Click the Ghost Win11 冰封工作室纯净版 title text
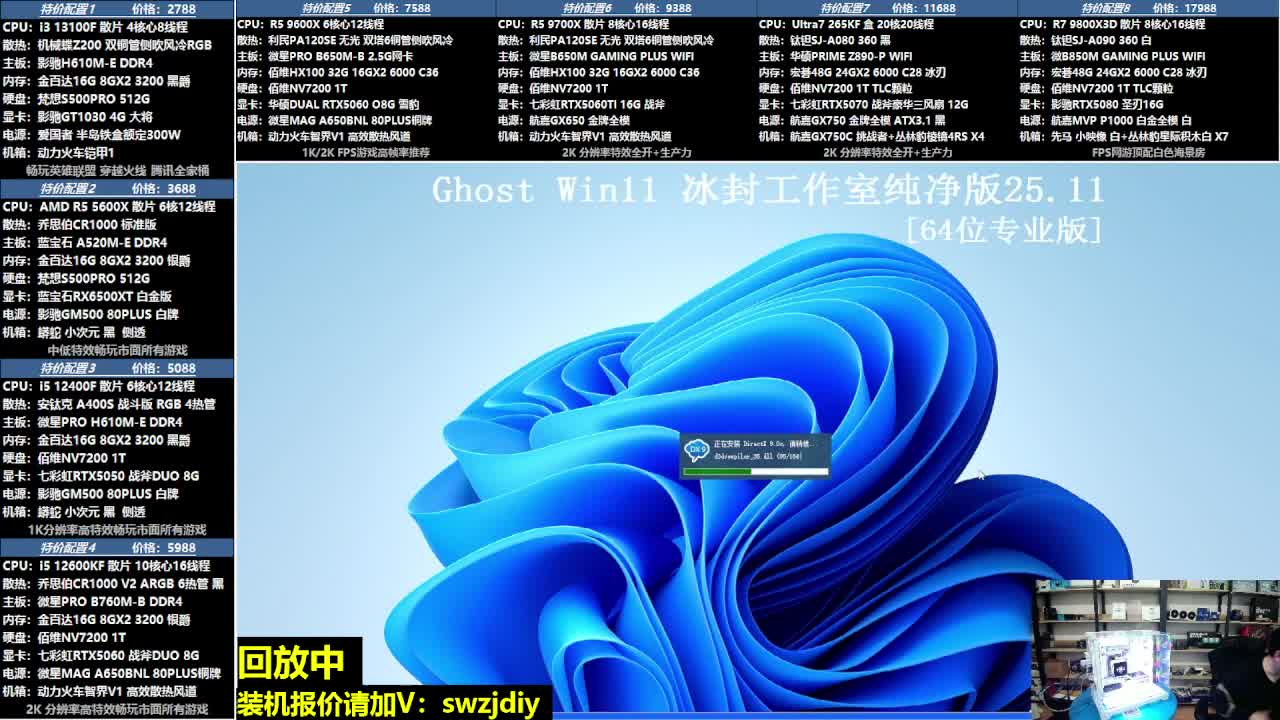Viewport: 1280px width, 720px height. click(x=767, y=190)
